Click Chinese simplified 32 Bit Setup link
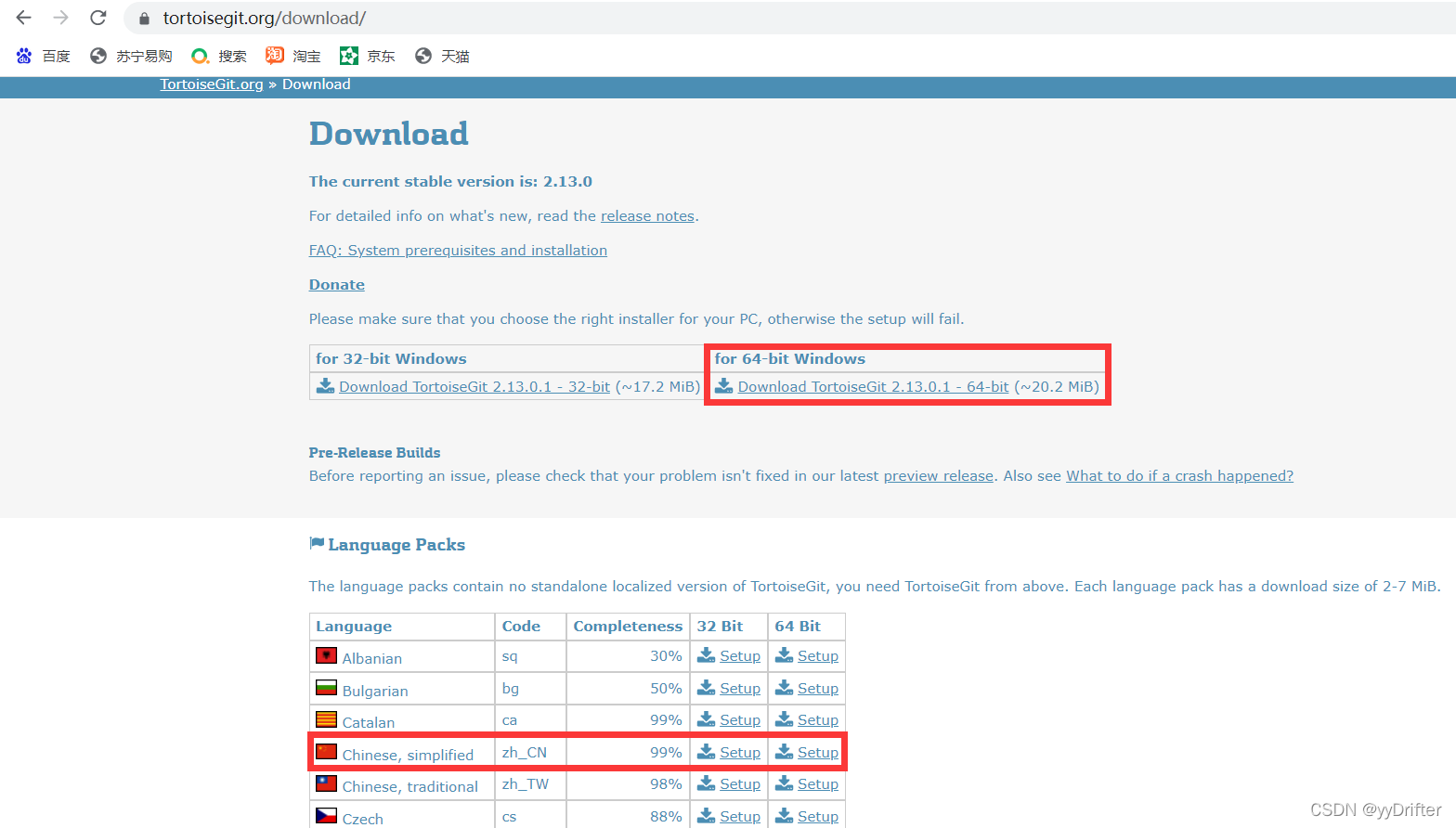 [740, 753]
